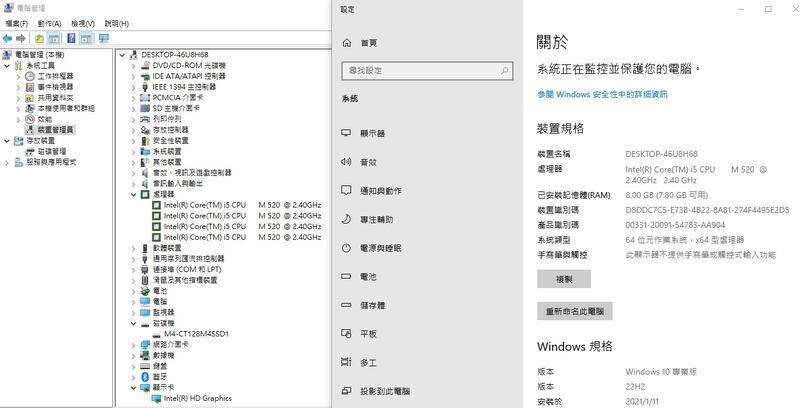Viewport: 800px width, 408px height.
Task: Select 事件檢視器 in the console tree
Action: coord(55,87)
